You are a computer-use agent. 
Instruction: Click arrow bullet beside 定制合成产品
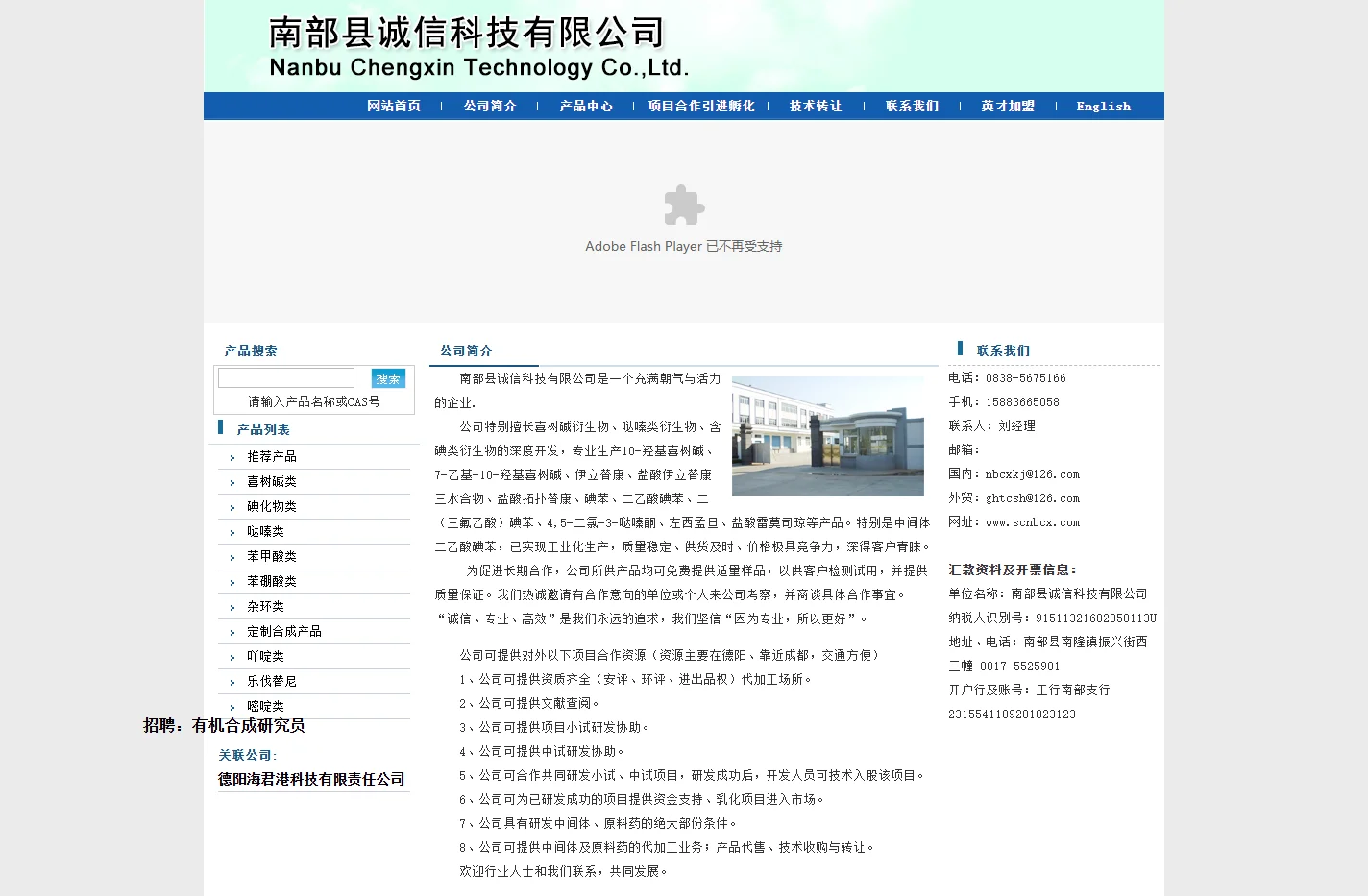click(232, 633)
